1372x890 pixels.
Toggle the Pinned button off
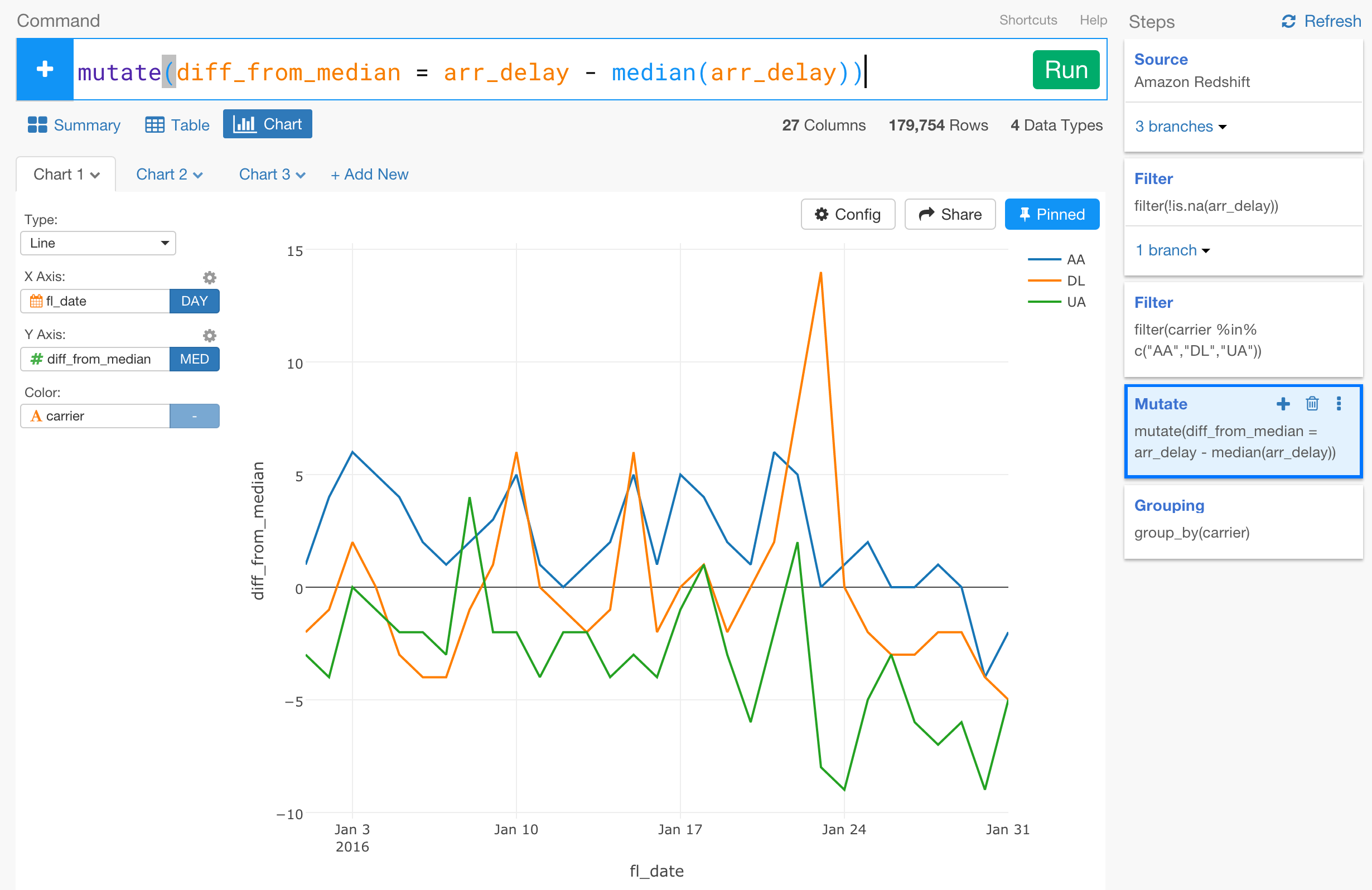pos(1051,215)
